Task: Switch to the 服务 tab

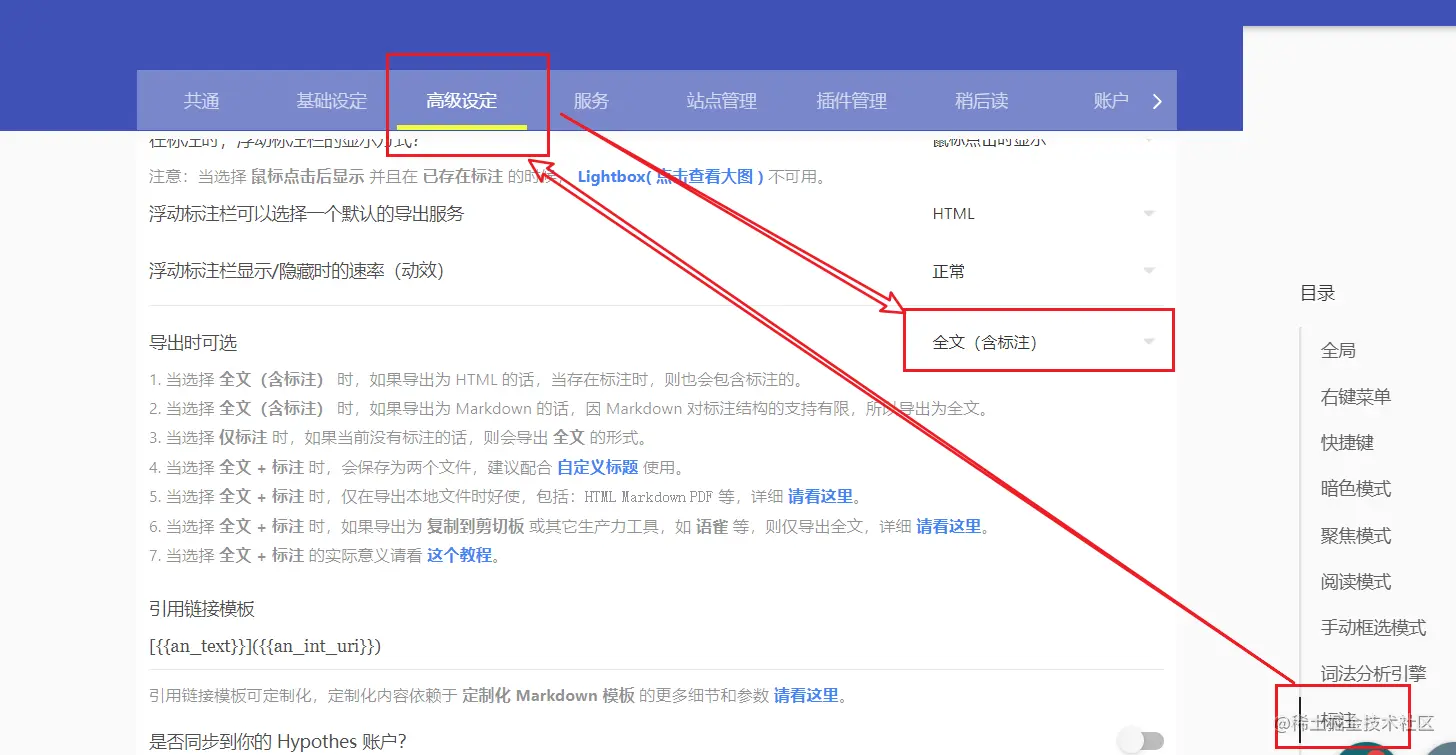Action: click(590, 100)
